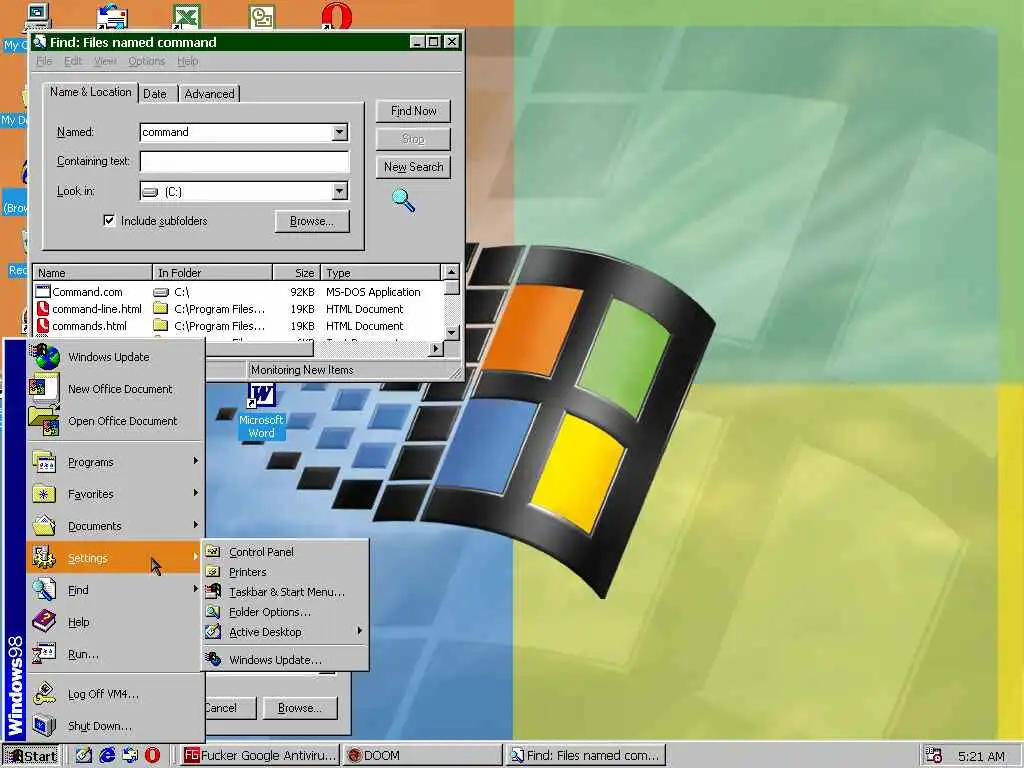This screenshot has height=768, width=1024.
Task: Click the first quick launch icon beside Start
Action: point(84,756)
